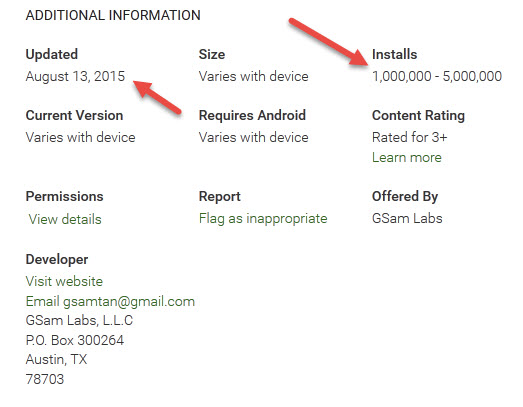Click the Developer heading

[x=57, y=260]
